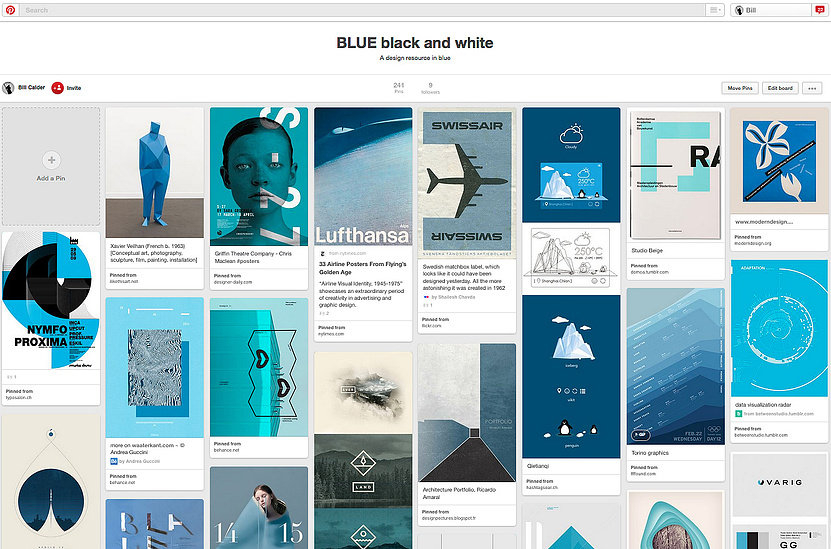Click the by Andrea Guccini attribution
Screen dimensions: 831x549
[139, 461]
